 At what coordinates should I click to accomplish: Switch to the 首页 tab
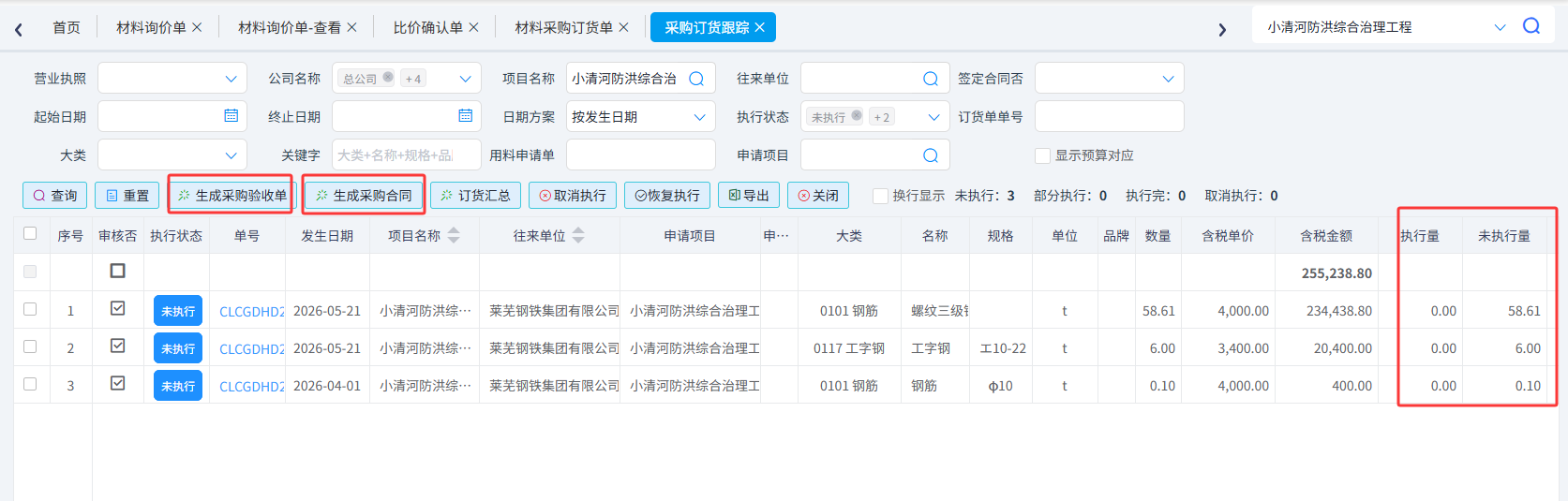(67, 27)
